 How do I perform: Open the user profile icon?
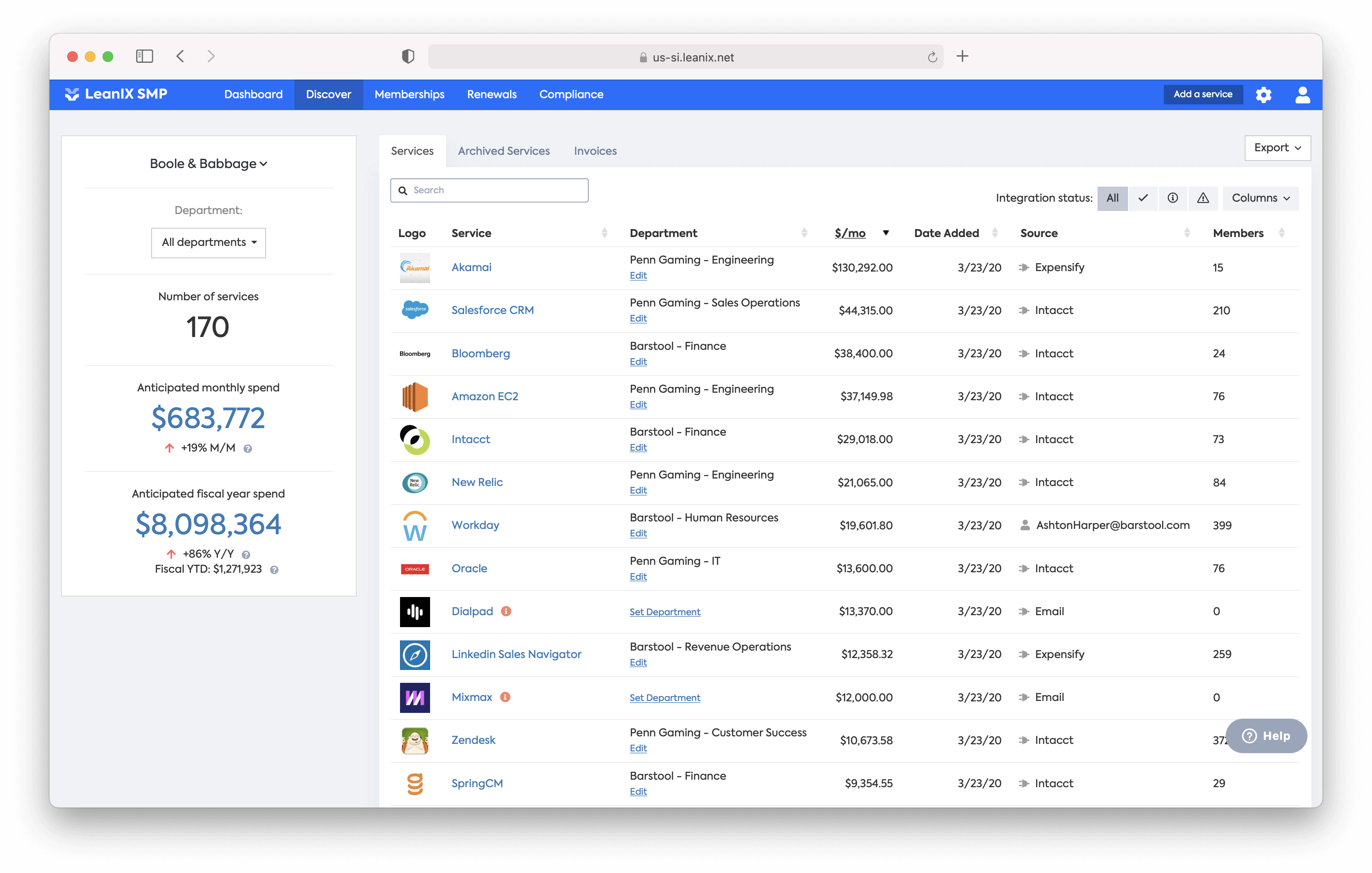1303,95
